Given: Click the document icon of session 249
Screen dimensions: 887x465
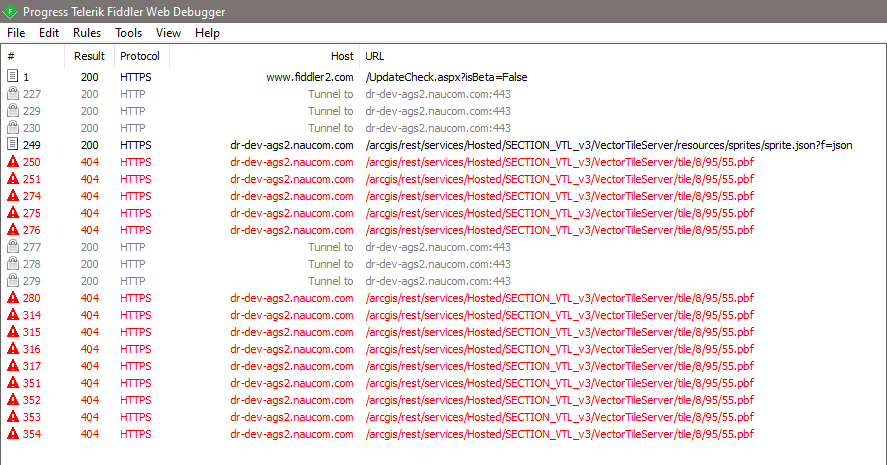Looking at the screenshot, I should [x=12, y=144].
